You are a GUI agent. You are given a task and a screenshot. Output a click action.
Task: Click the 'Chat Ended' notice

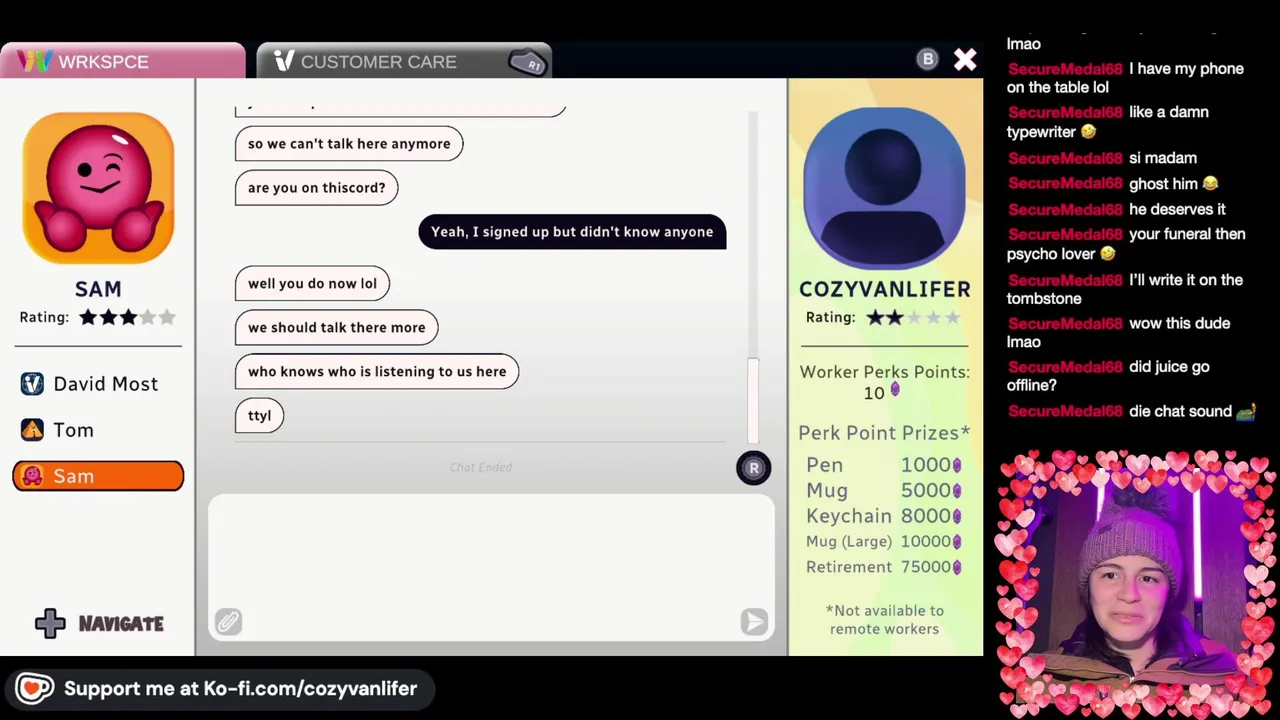(x=481, y=467)
